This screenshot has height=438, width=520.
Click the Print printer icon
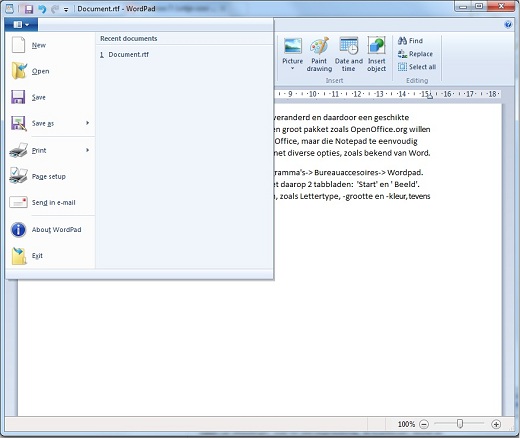point(18,150)
